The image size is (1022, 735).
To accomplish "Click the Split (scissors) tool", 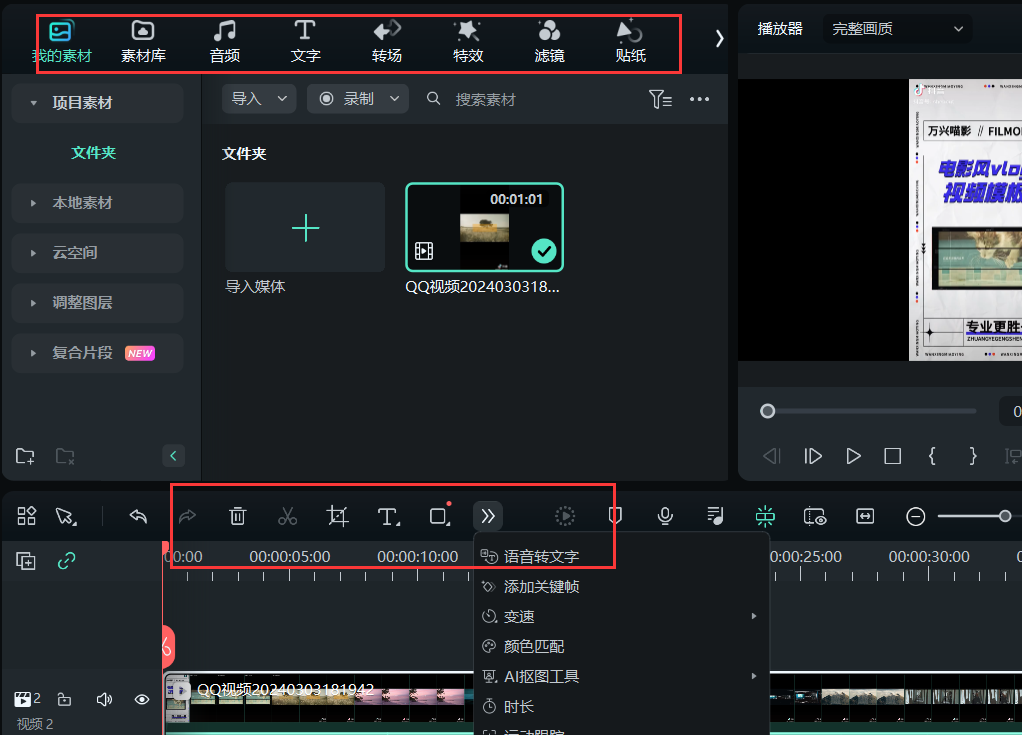I will pos(287,516).
